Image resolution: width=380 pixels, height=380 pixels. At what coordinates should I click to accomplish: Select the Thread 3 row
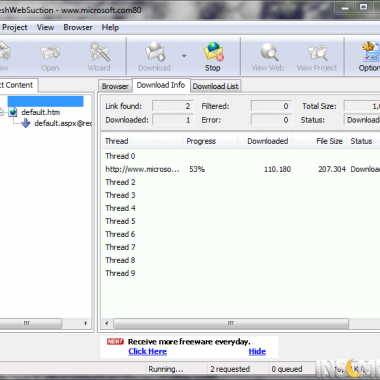[x=240, y=195]
